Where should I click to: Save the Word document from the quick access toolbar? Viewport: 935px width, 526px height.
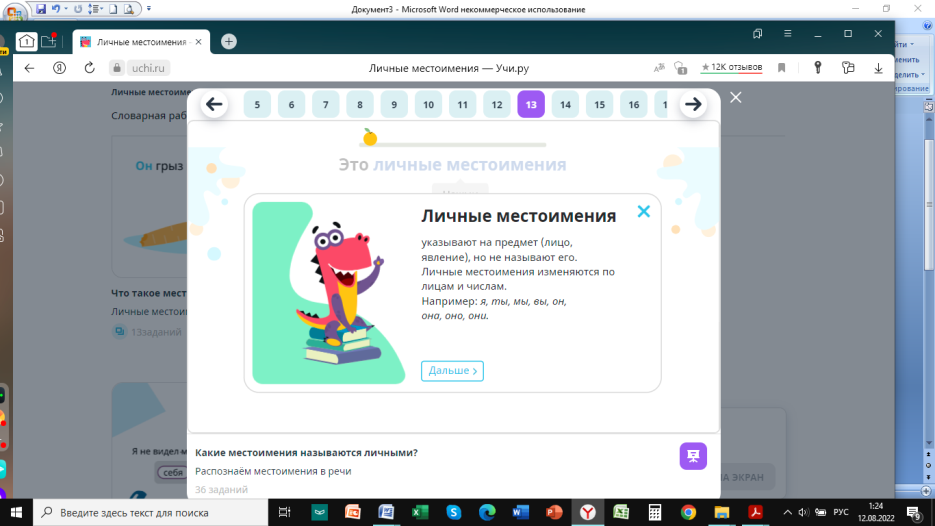click(x=41, y=9)
